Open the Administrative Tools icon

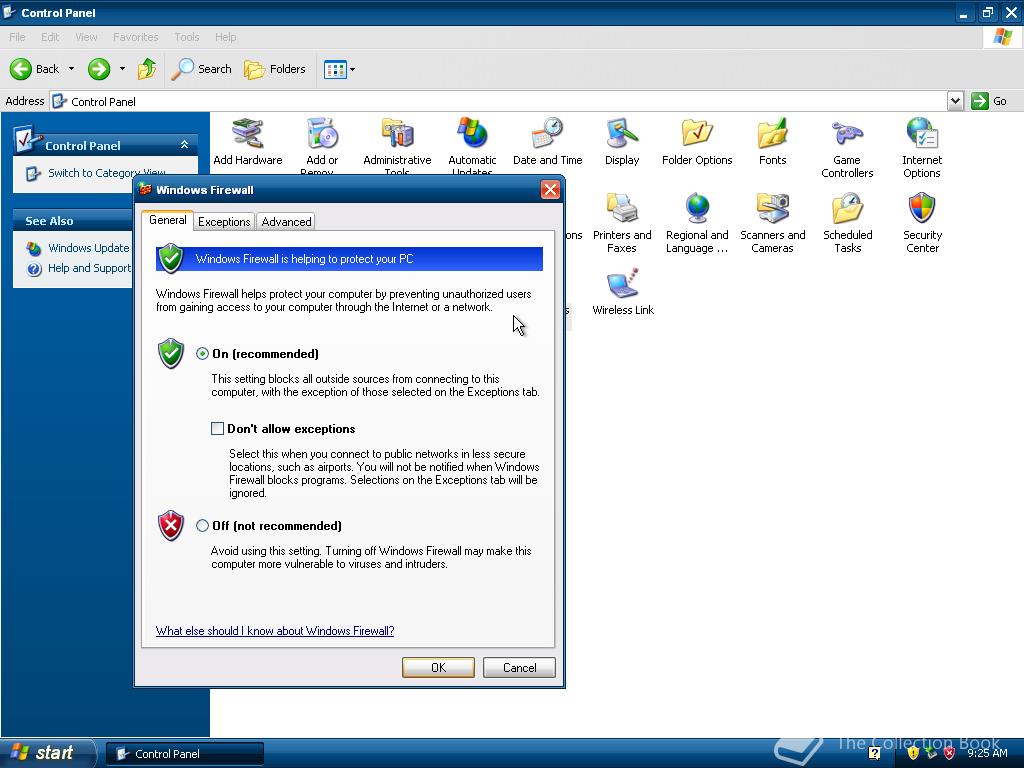tap(397, 144)
